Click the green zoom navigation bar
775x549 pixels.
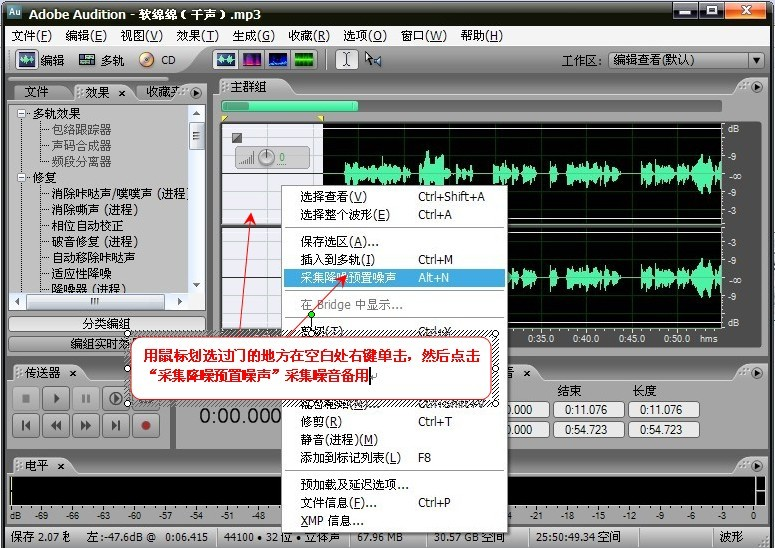[x=290, y=106]
